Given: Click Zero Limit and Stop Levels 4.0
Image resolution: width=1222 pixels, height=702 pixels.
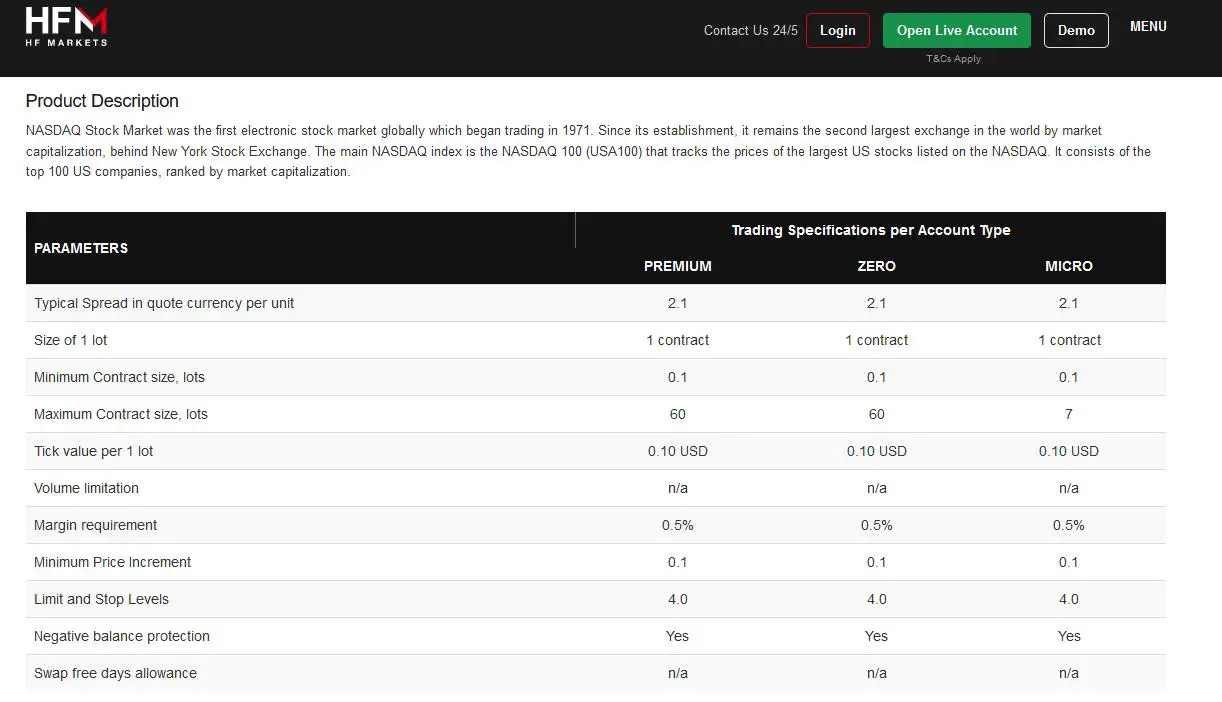Looking at the screenshot, I should [877, 599].
